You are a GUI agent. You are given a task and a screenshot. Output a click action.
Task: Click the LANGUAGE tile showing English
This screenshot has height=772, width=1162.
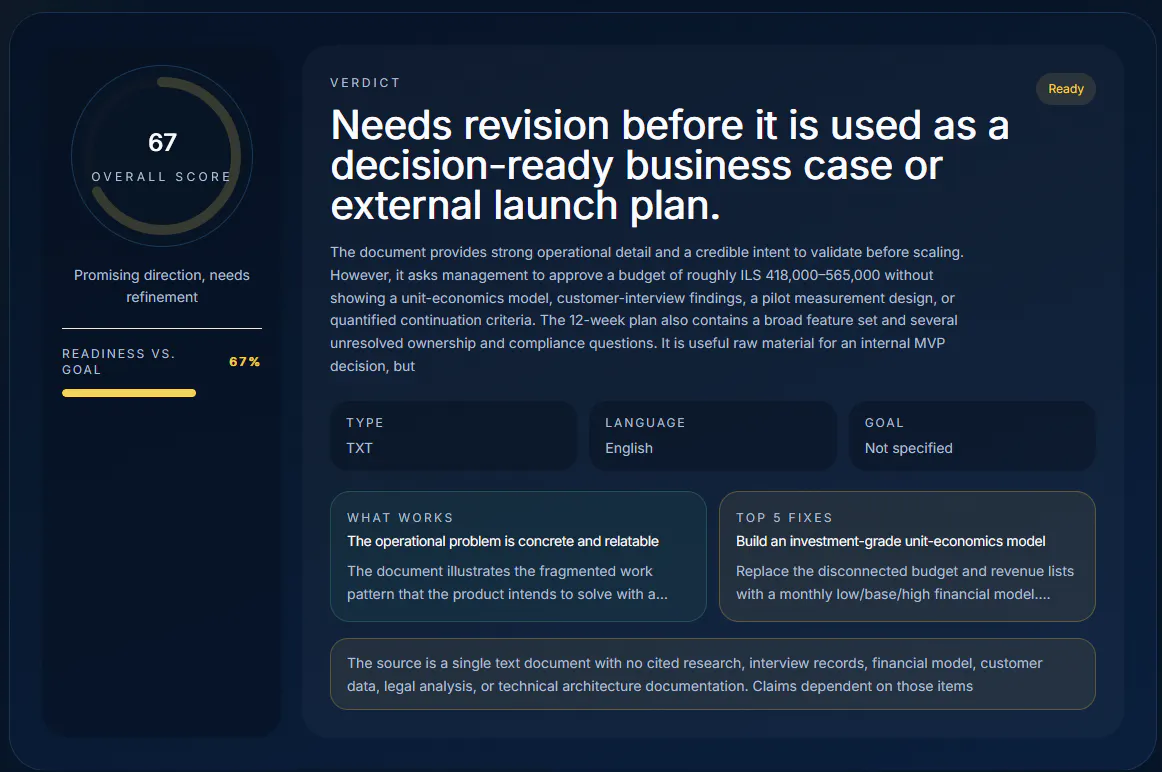click(713, 436)
